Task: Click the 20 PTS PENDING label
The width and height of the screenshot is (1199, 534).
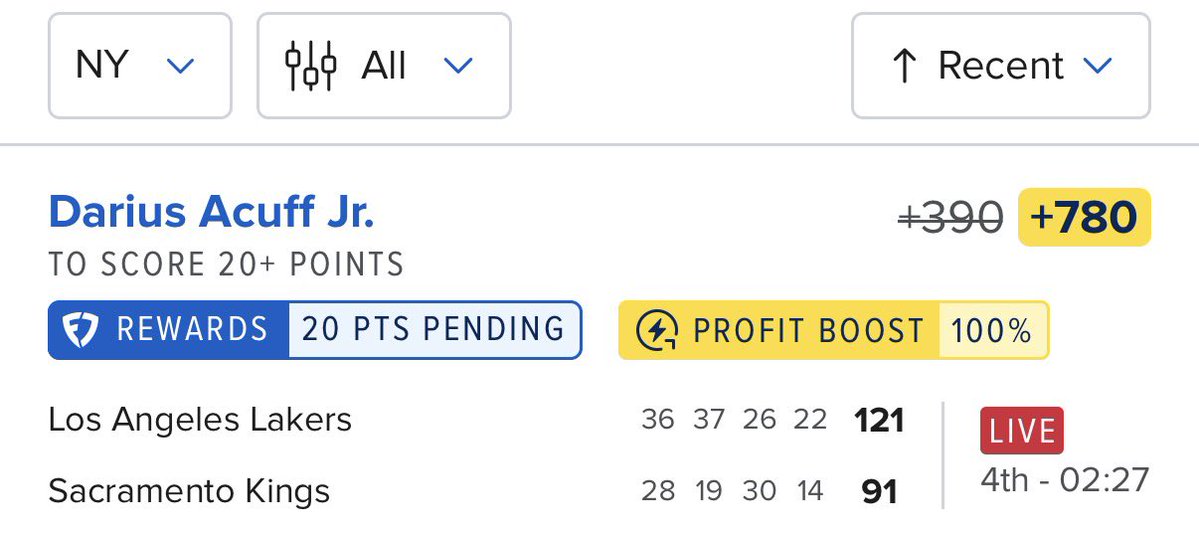Action: [434, 330]
